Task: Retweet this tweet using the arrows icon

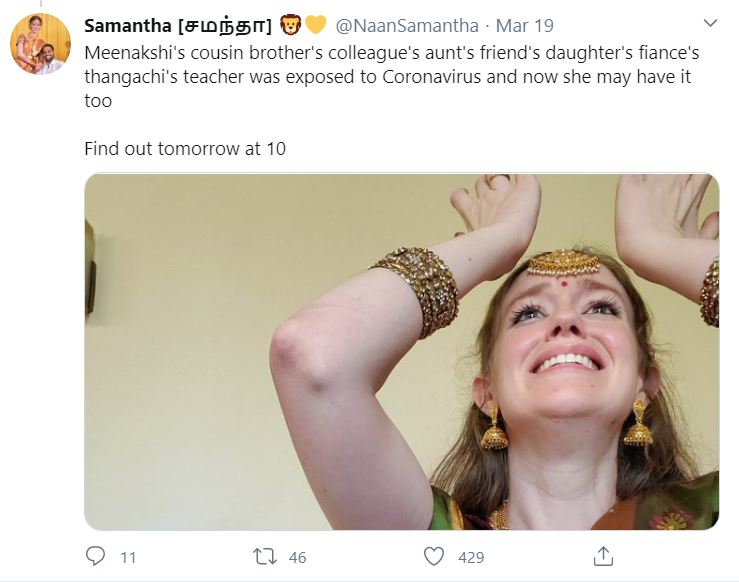Action: (265, 556)
